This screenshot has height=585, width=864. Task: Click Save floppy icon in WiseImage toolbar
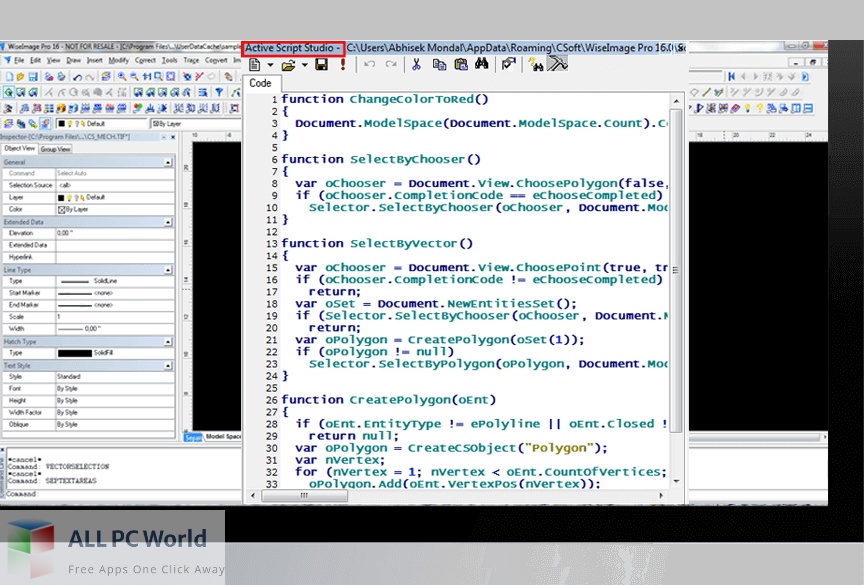point(33,77)
